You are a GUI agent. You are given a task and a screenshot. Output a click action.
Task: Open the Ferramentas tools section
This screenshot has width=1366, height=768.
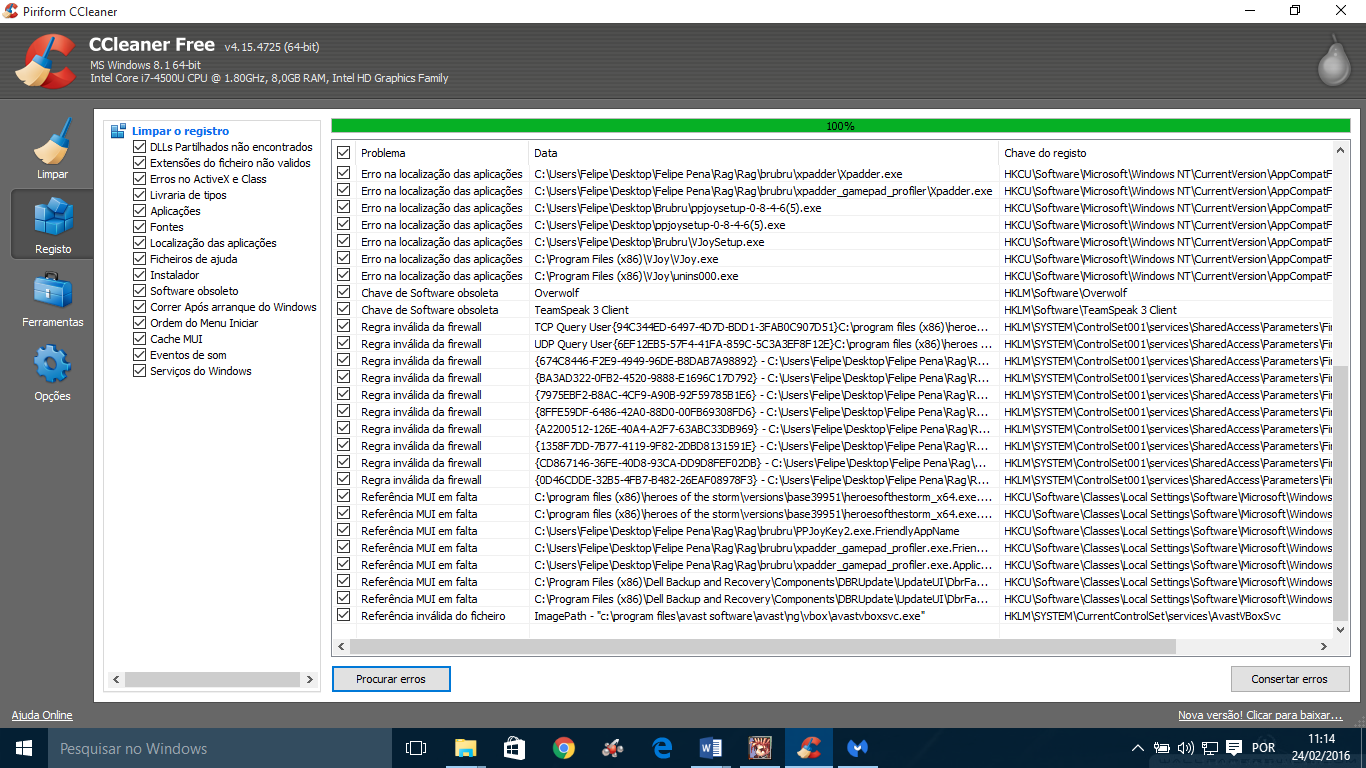pos(52,298)
